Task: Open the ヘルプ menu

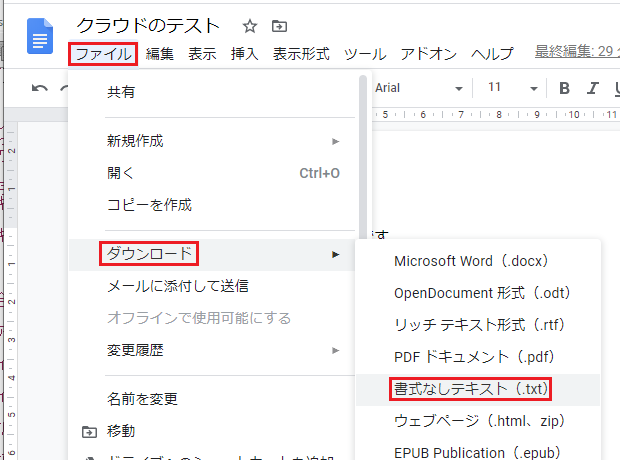Action: pos(492,54)
